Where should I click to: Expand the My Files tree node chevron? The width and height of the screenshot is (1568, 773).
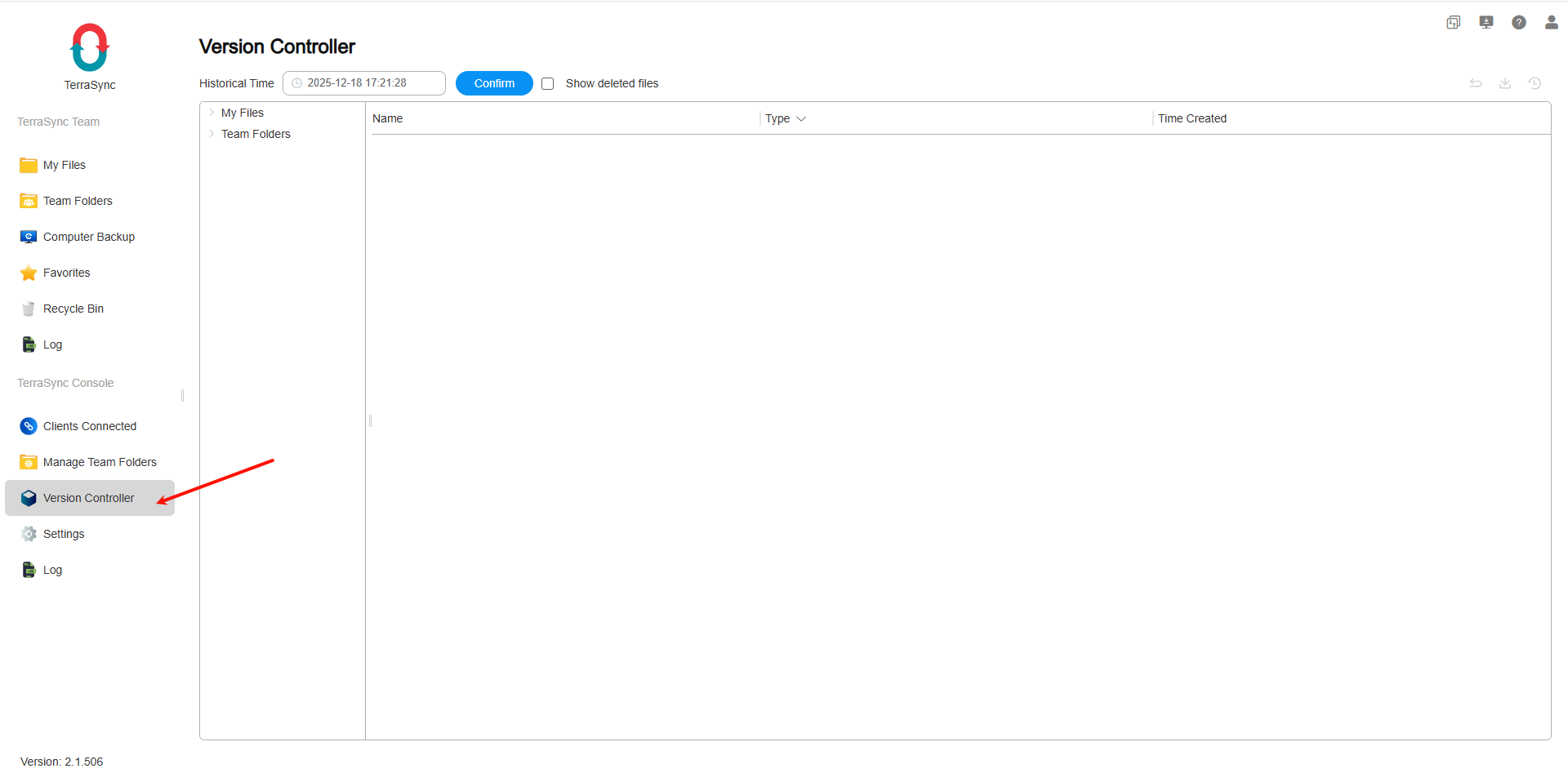point(212,113)
